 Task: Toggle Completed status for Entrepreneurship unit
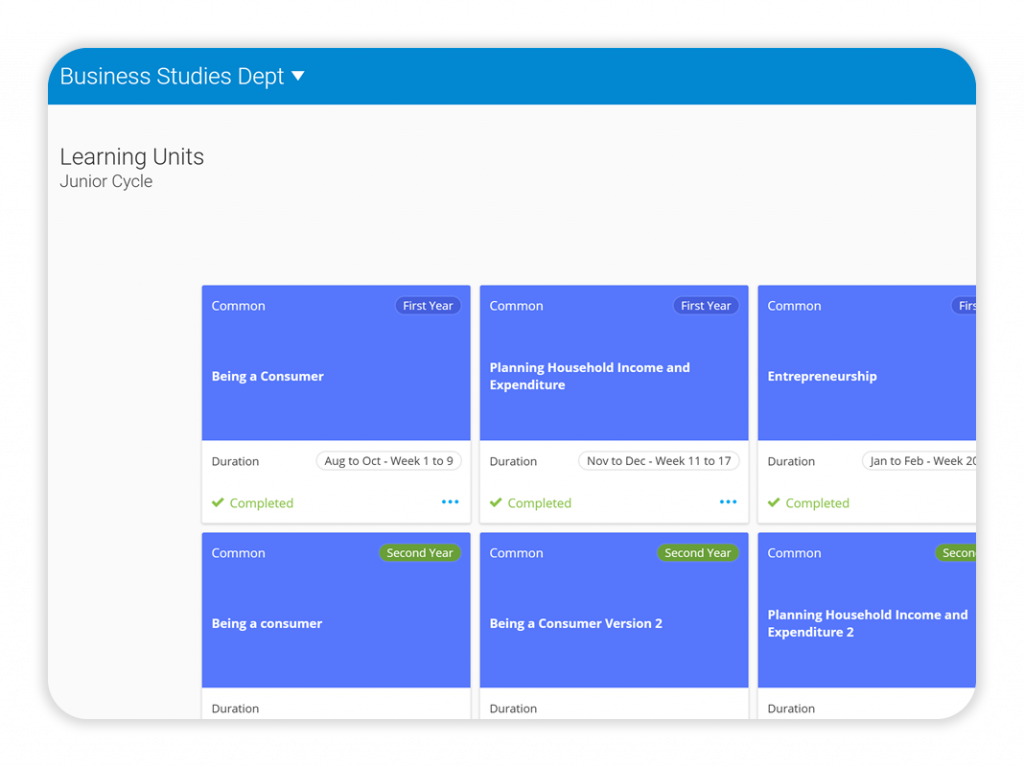click(x=808, y=503)
